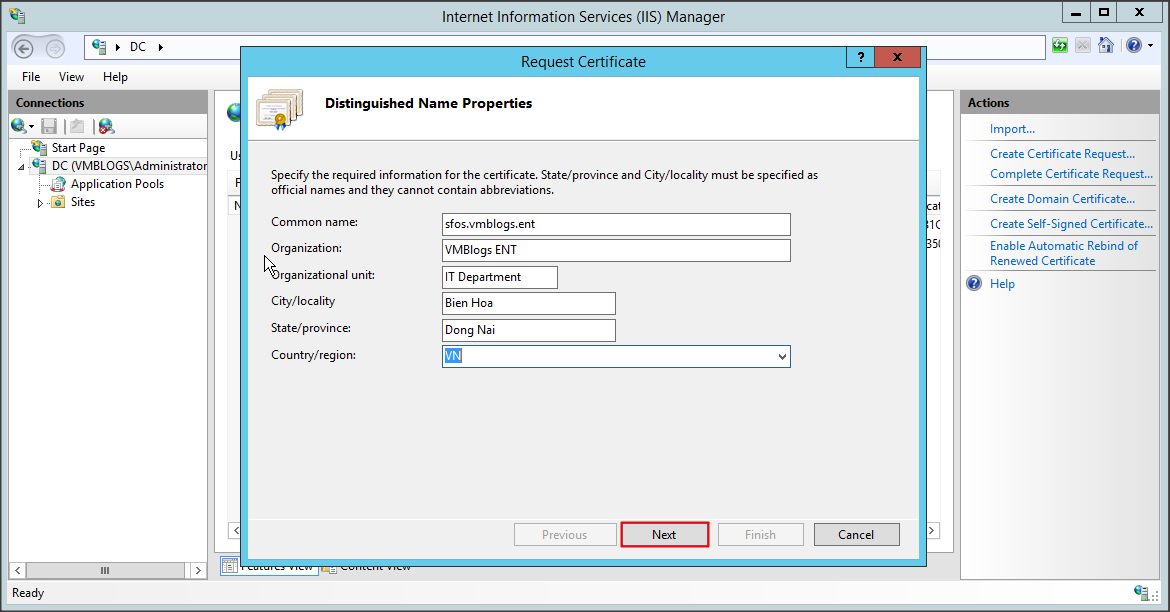
Task: Click the Organizational unit text field
Action: 500,277
